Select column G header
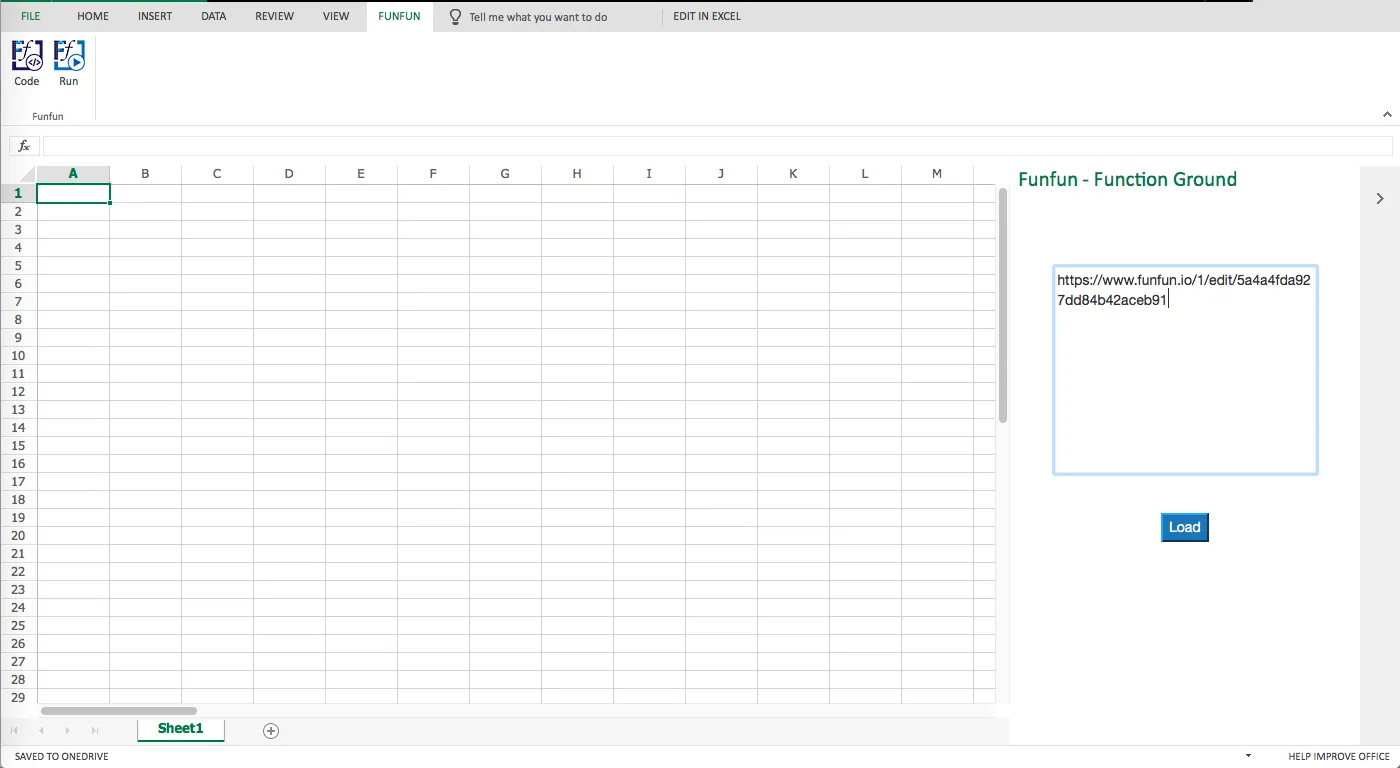Screen dimensions: 1400x768 click(x=505, y=174)
